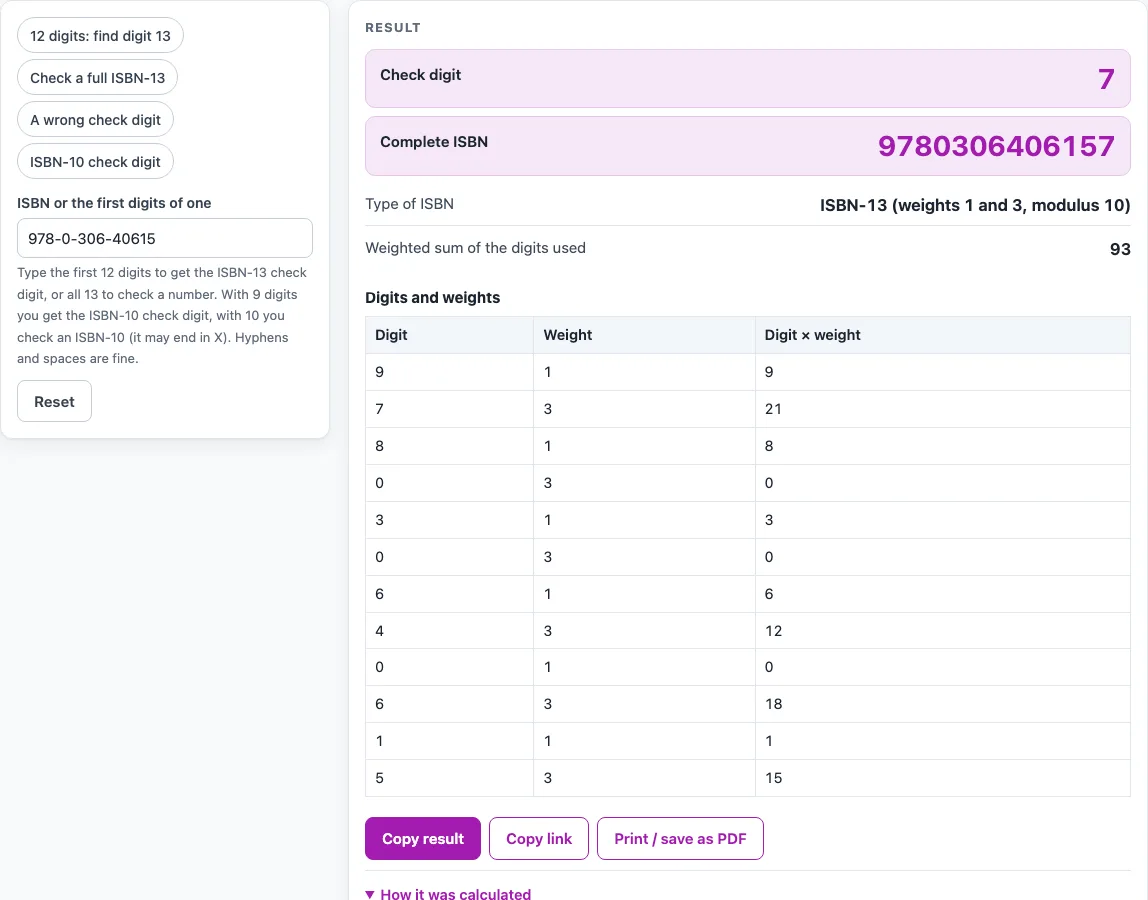1148x900 pixels.
Task: Open Print / save as PDF
Action: coord(680,838)
